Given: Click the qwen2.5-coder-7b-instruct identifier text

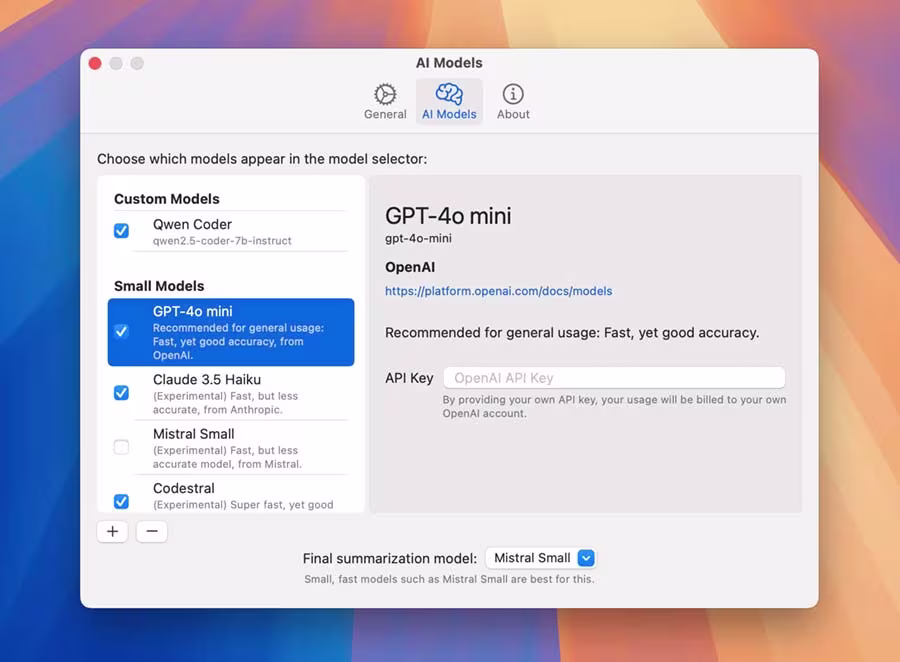Looking at the screenshot, I should tap(222, 241).
